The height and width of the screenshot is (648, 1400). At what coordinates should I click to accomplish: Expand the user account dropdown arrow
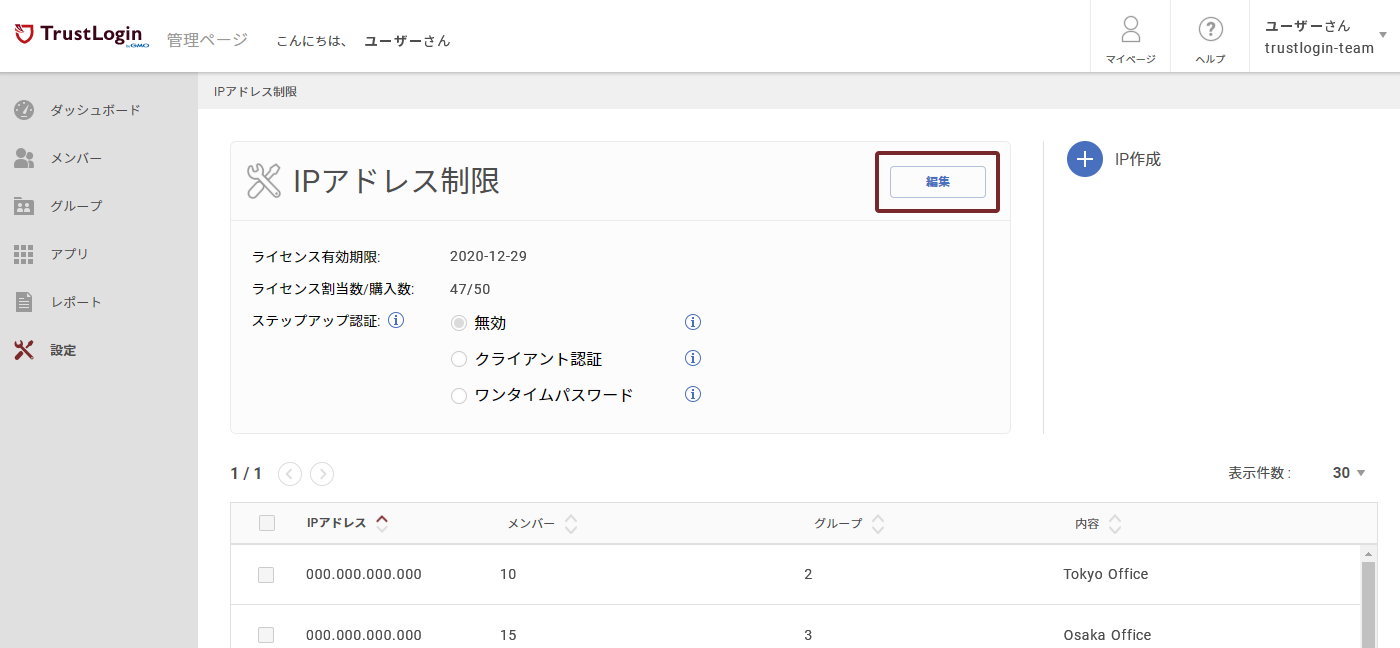(x=1383, y=35)
